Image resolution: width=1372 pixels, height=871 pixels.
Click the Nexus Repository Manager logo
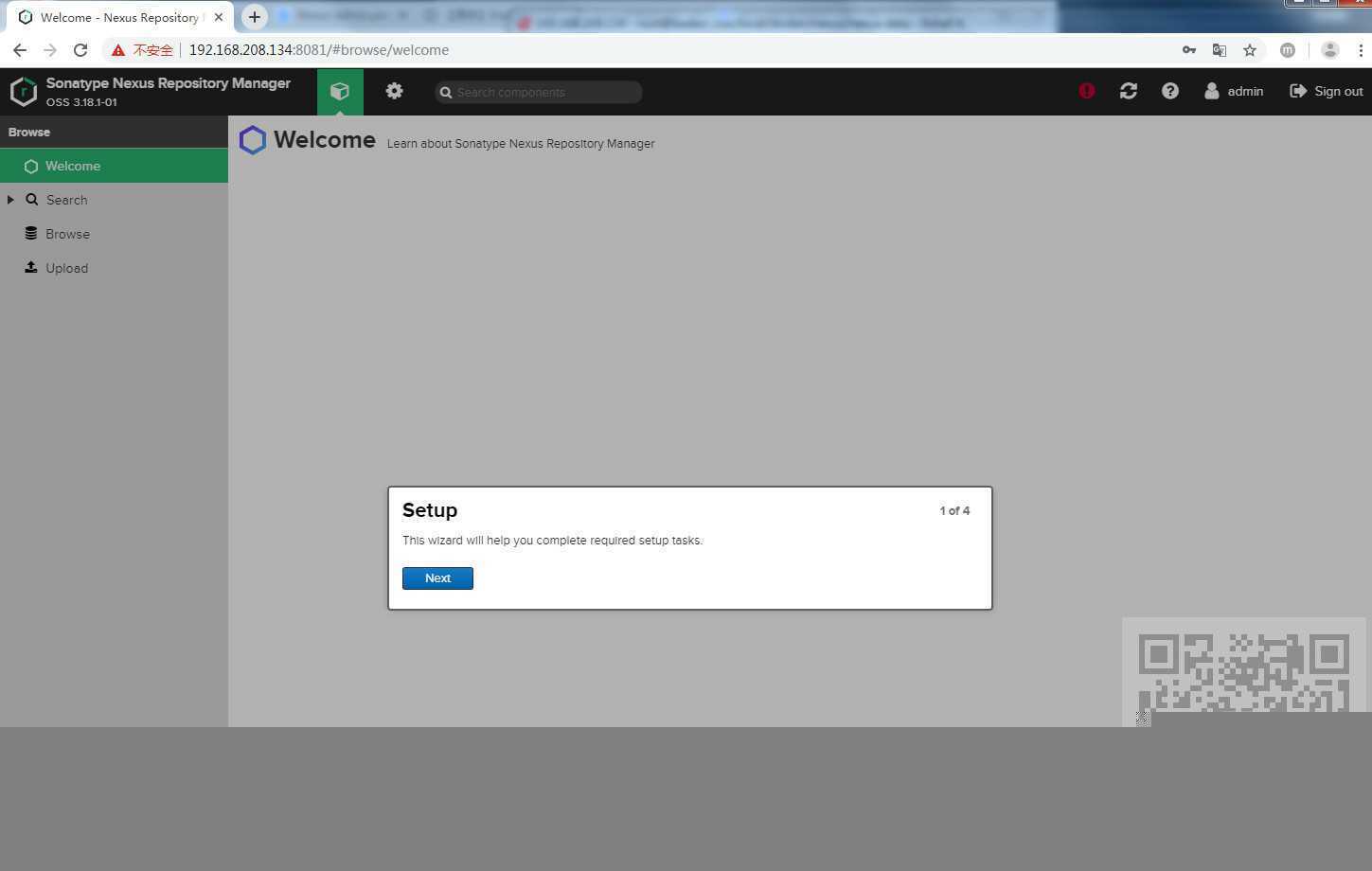point(24,92)
